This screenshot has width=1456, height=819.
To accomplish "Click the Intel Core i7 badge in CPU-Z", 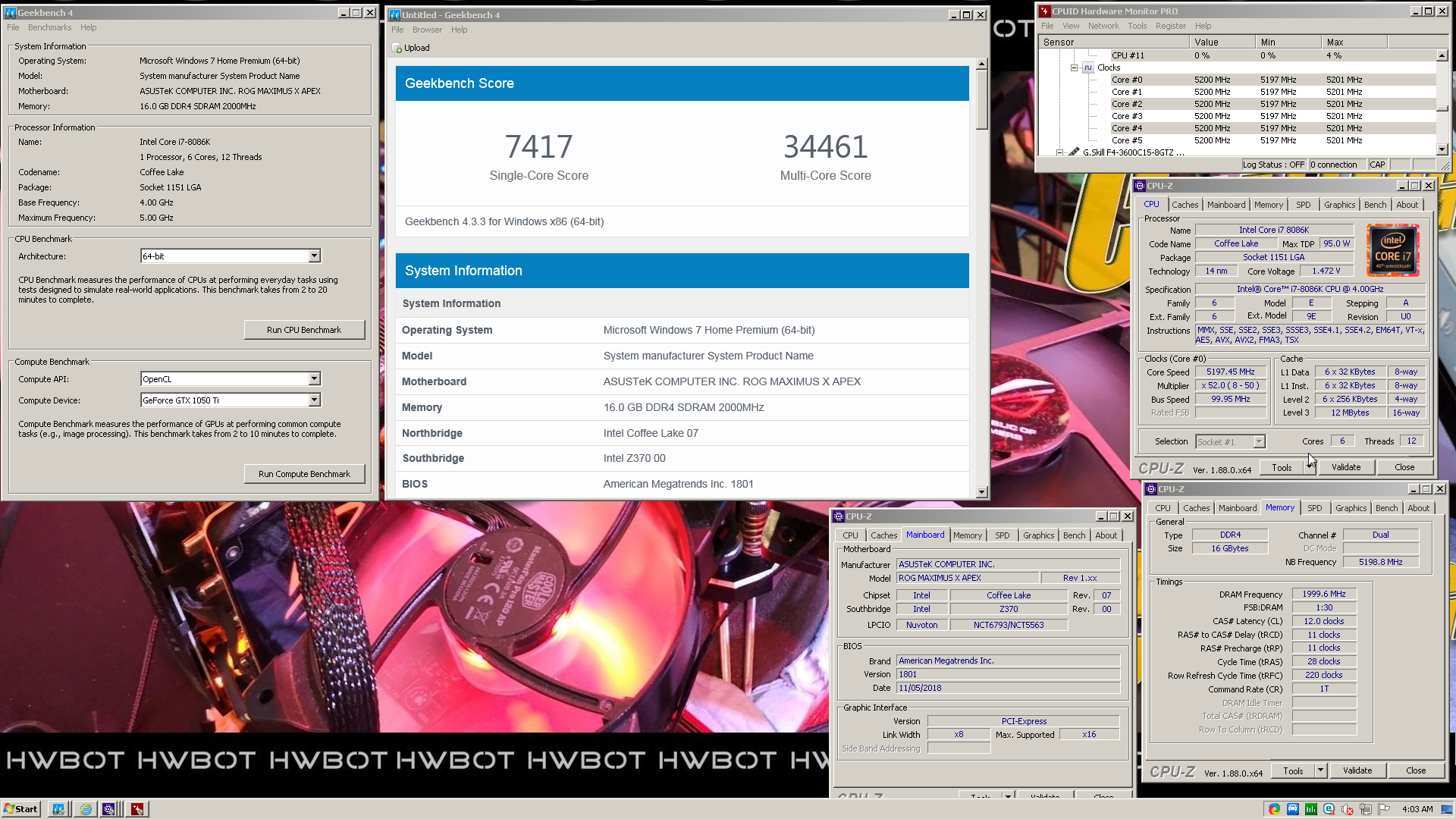I will point(1393,250).
